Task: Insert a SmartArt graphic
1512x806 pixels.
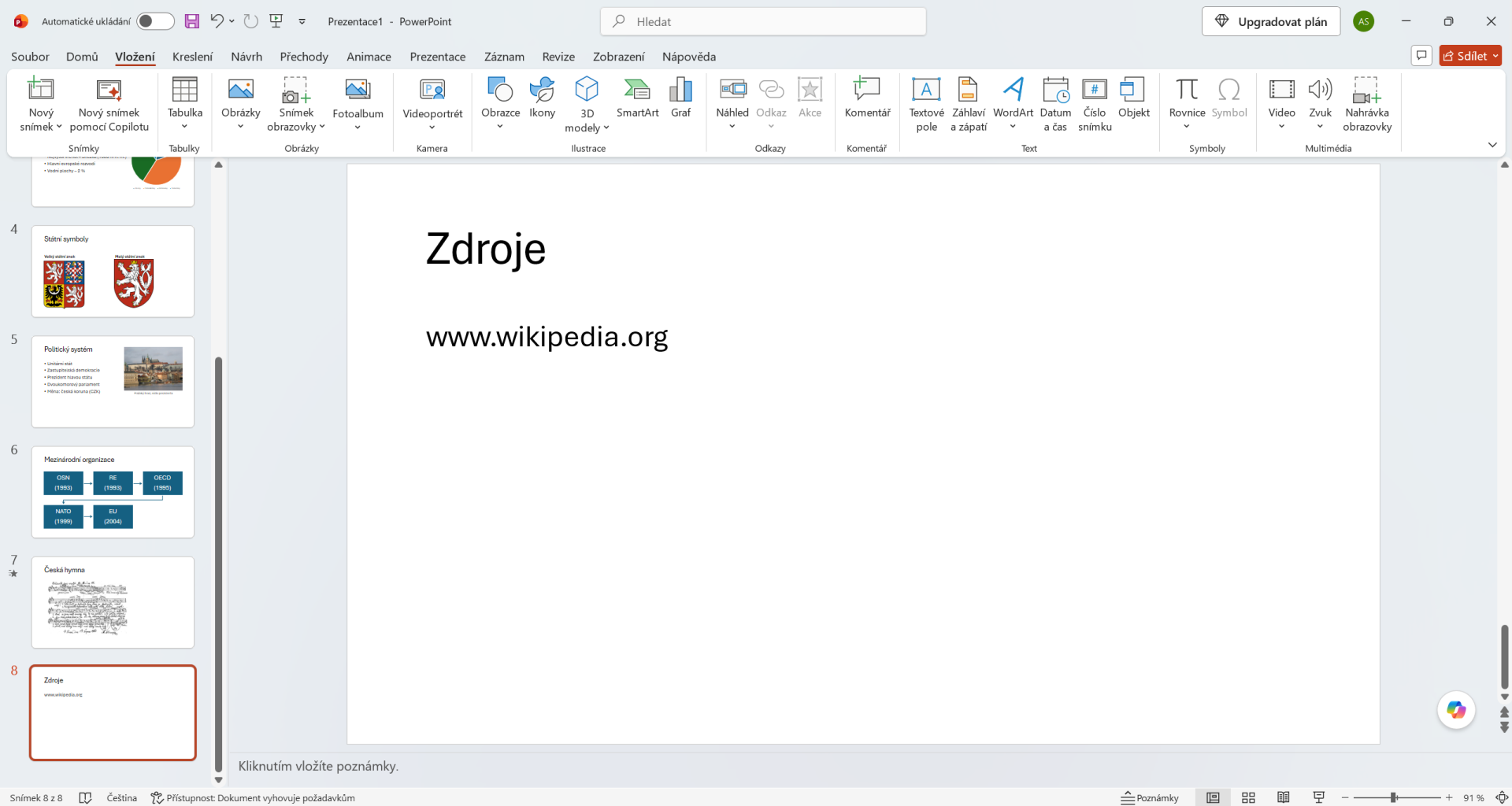Action: 638,98
